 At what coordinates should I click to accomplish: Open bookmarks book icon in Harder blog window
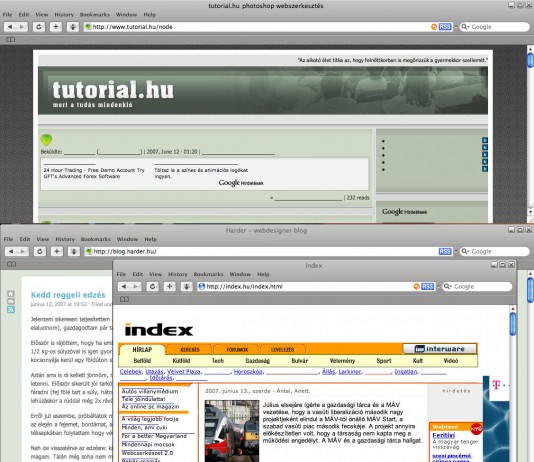point(12,264)
